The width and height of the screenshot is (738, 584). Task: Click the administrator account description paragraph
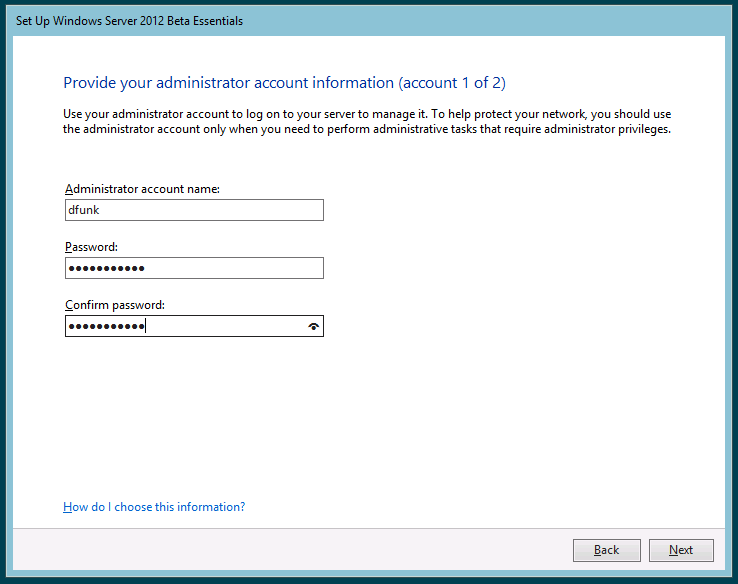(x=360, y=122)
